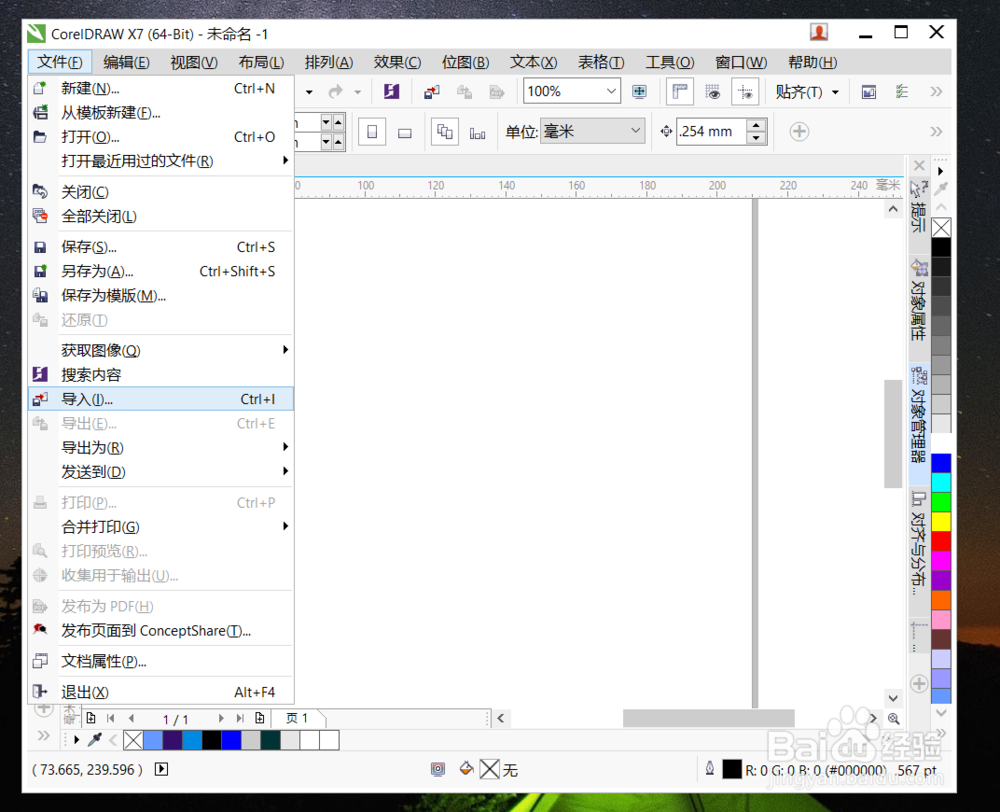Switch to the 页 1 page tab

(x=298, y=718)
